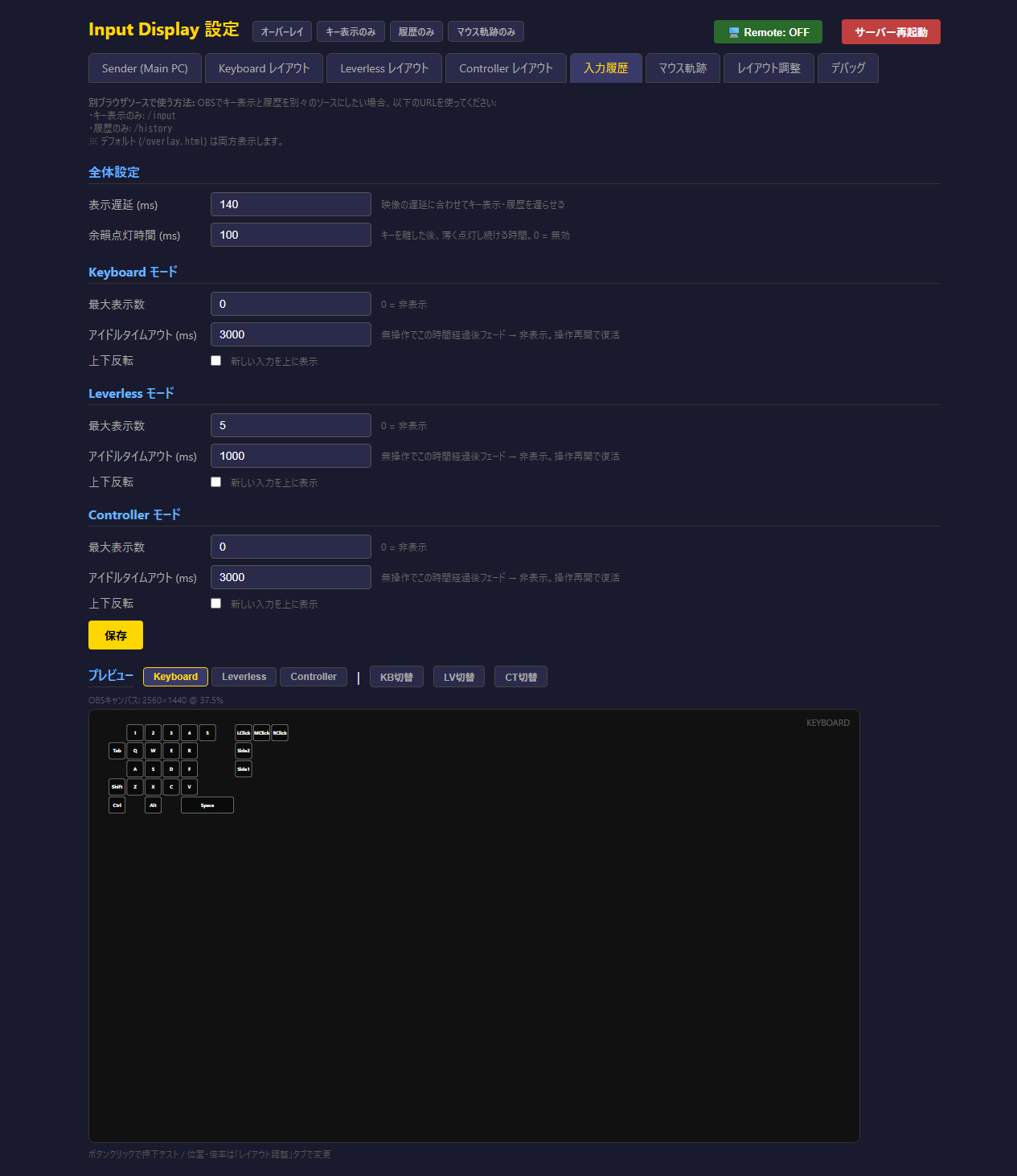Toggle the Remote: OFF button
The image size is (1017, 1176).
point(768,32)
